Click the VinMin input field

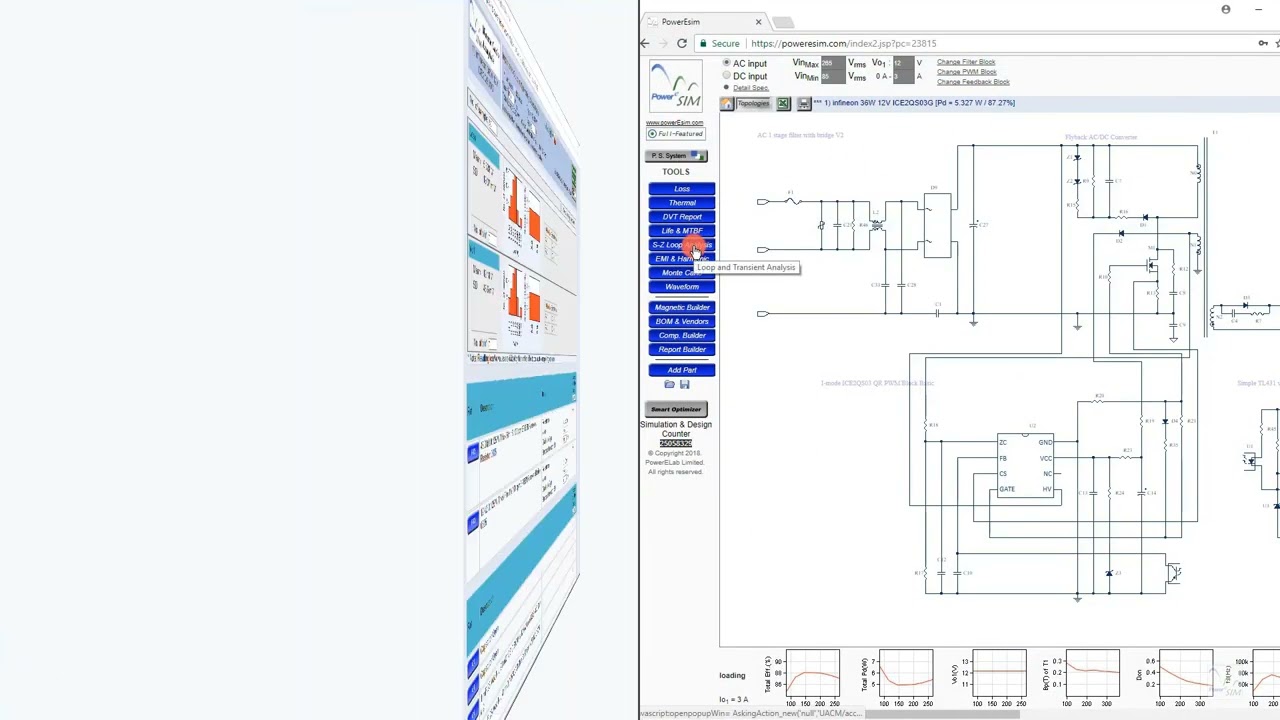832,76
